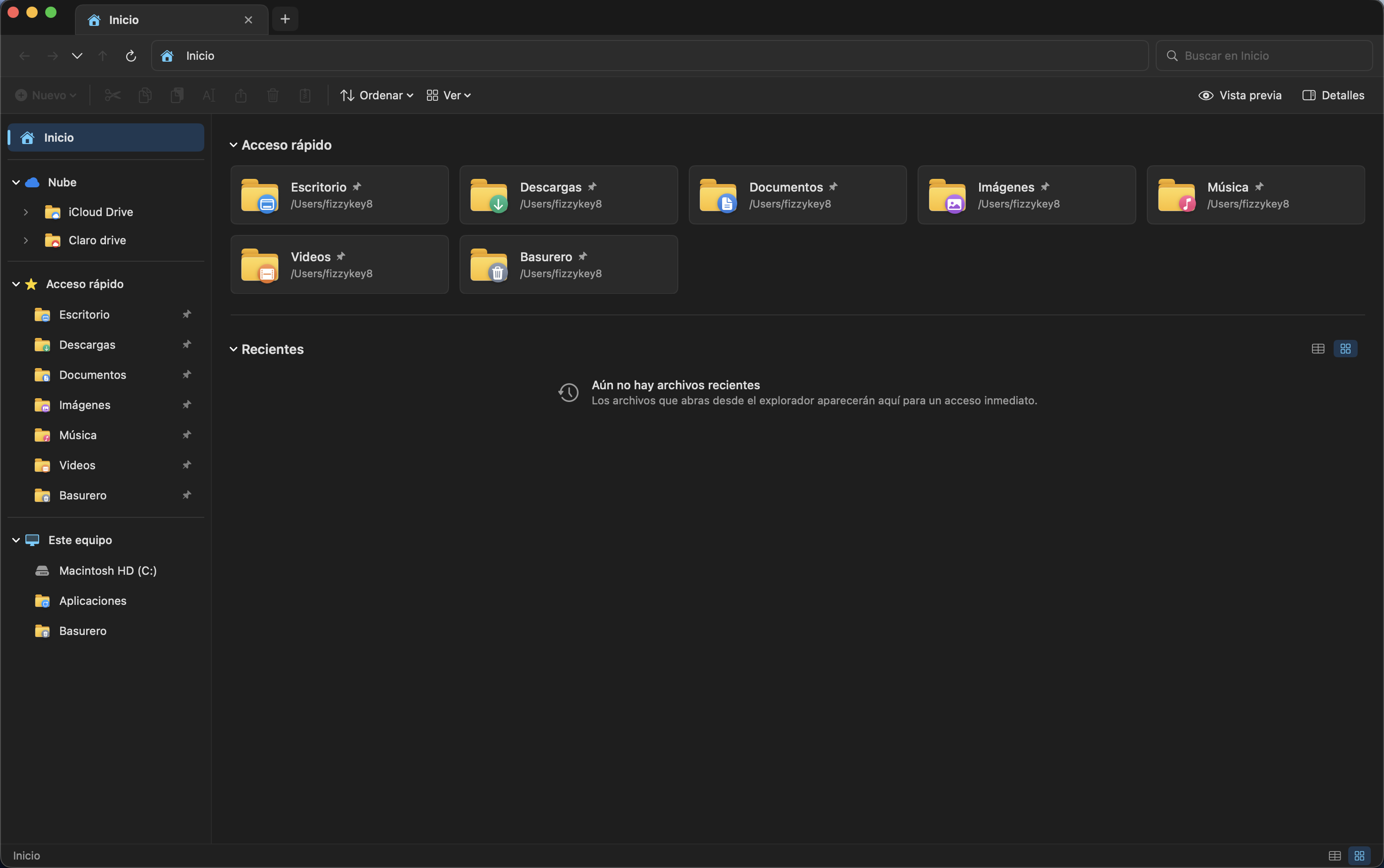The height and width of the screenshot is (868, 1384).
Task: Click the up directory arrow icon
Action: (x=103, y=56)
